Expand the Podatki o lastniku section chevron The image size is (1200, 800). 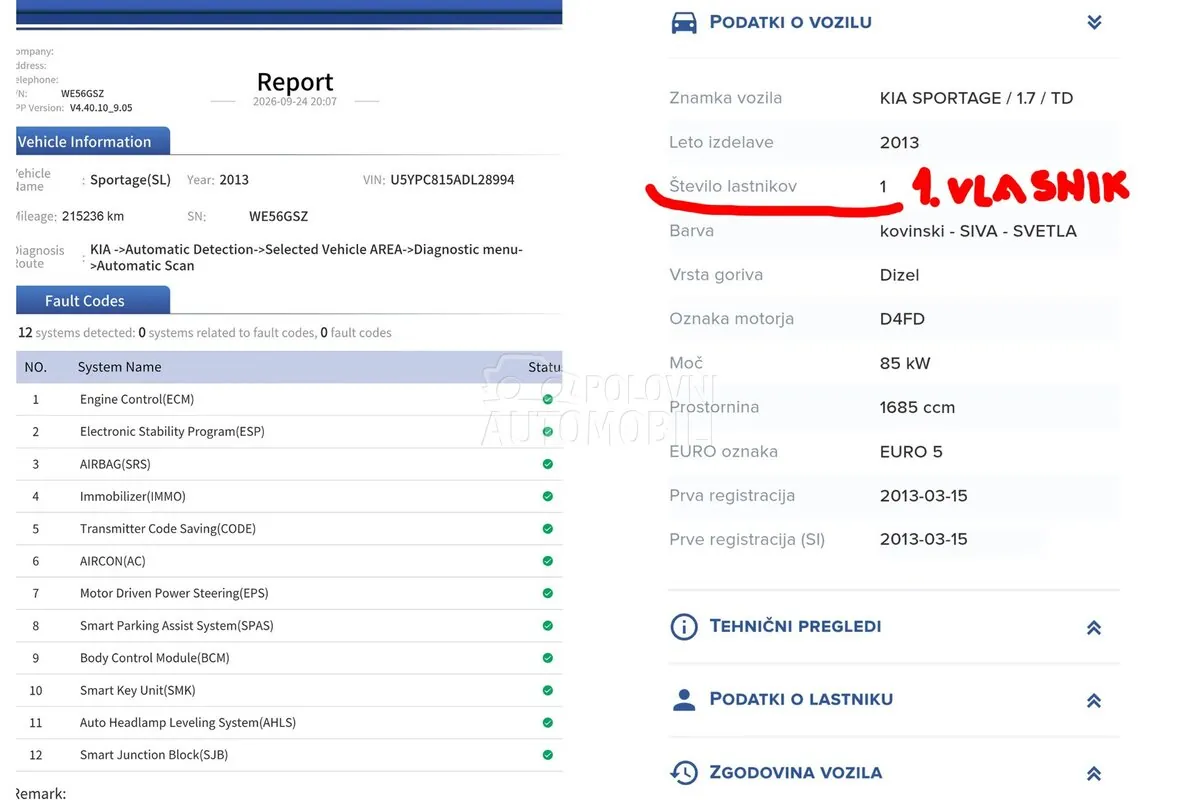[1094, 701]
